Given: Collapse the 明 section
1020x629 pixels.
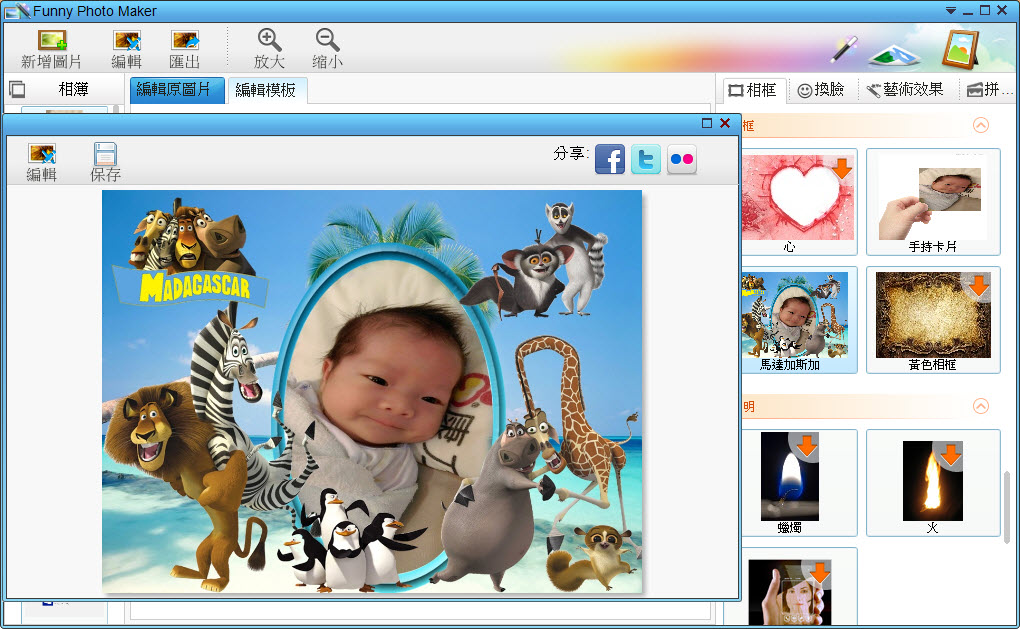Looking at the screenshot, I should pos(980,406).
